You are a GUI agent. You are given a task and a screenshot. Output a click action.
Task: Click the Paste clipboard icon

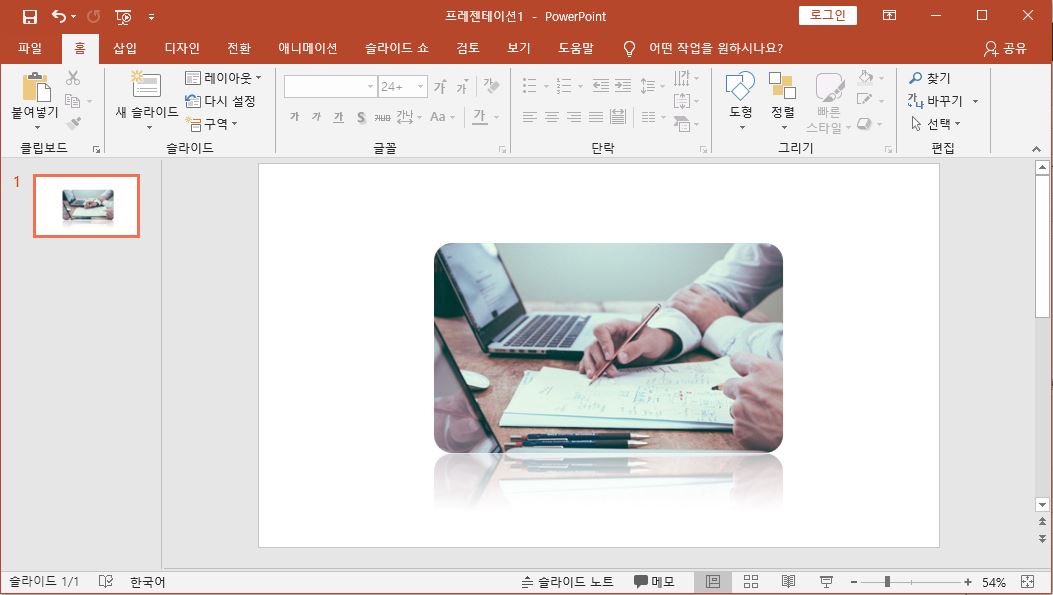click(x=36, y=87)
